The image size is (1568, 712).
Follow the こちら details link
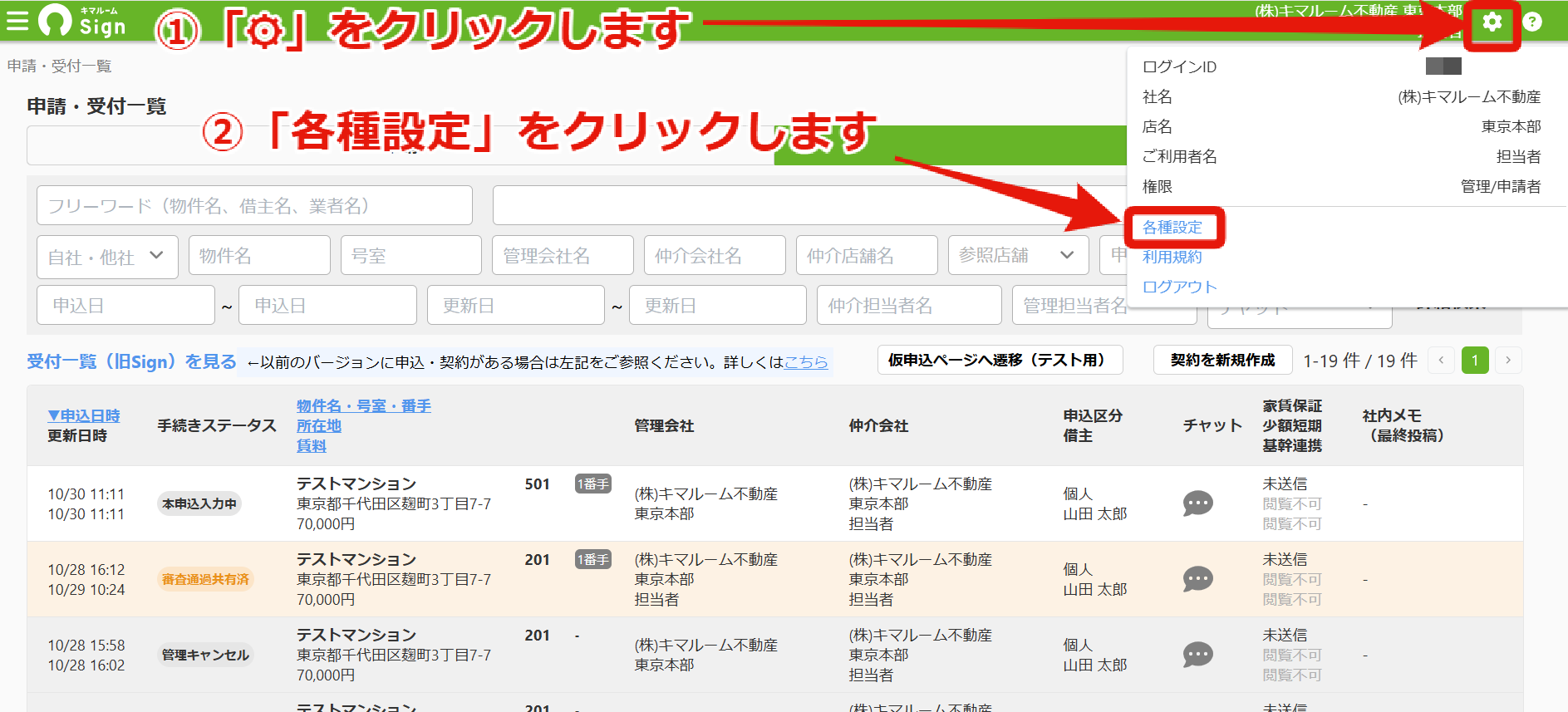coord(806,362)
